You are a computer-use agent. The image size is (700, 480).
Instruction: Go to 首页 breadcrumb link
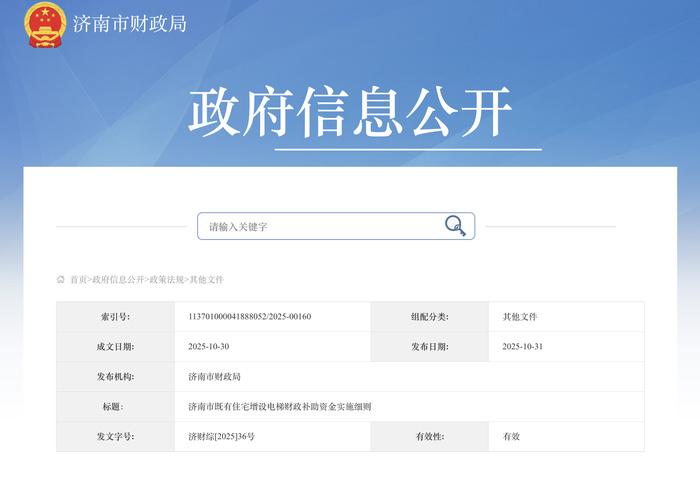pos(78,280)
